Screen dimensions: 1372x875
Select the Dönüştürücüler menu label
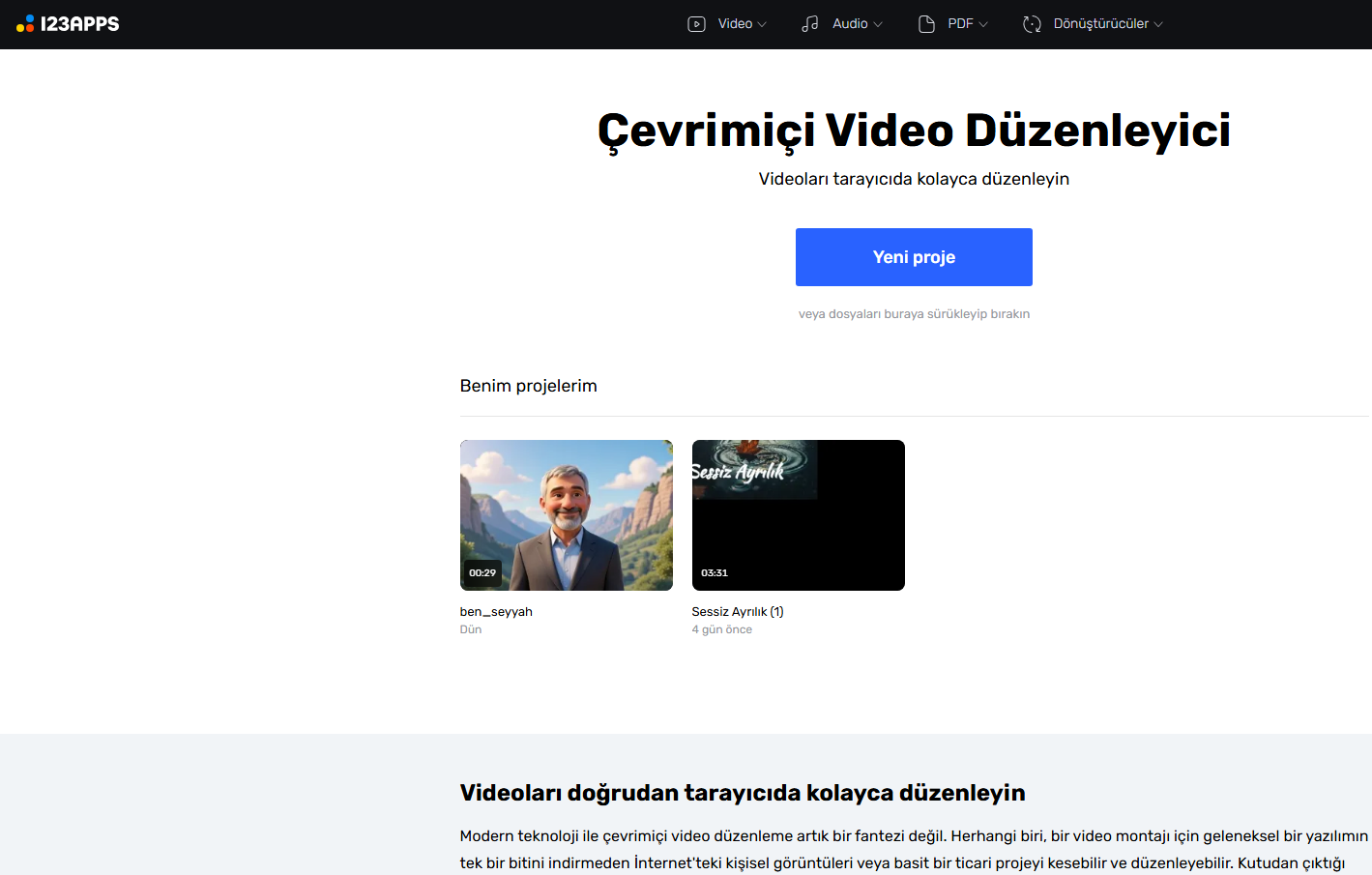pos(1100,24)
